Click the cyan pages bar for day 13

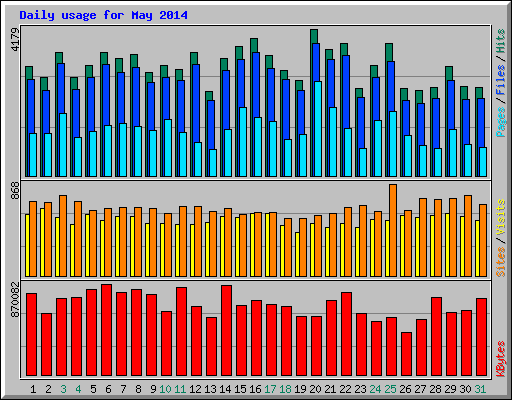213,163
